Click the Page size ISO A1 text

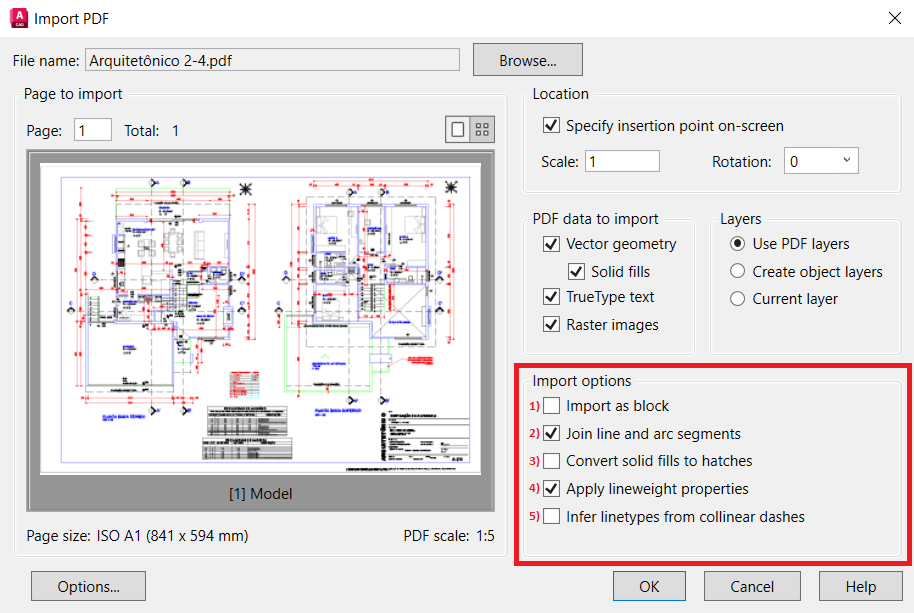[x=138, y=536]
